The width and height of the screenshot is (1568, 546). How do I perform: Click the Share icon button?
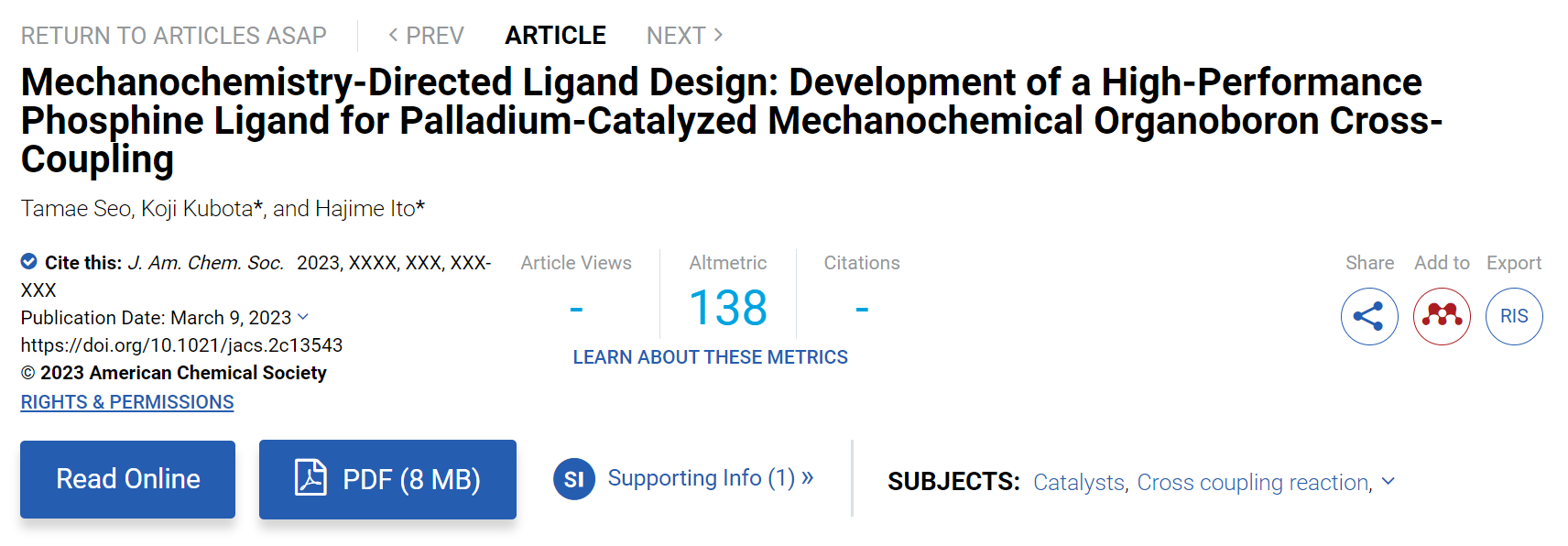click(1369, 316)
